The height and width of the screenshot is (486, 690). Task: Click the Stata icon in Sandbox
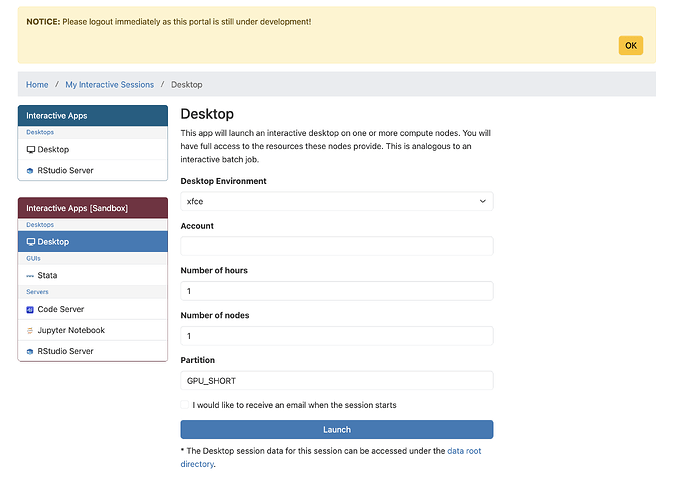pos(30,276)
